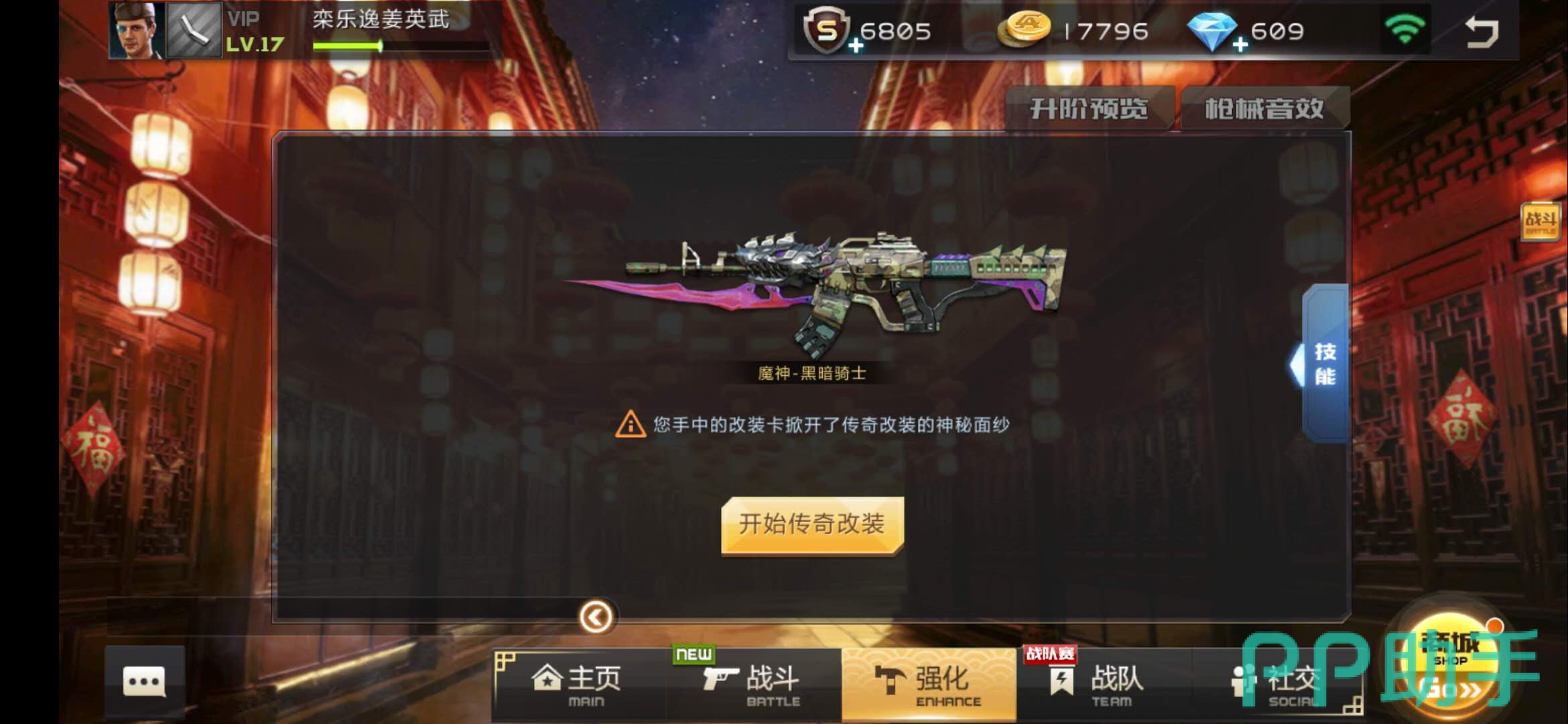The image size is (1568, 724).
Task: Open the player avatar portrait
Action: [137, 30]
